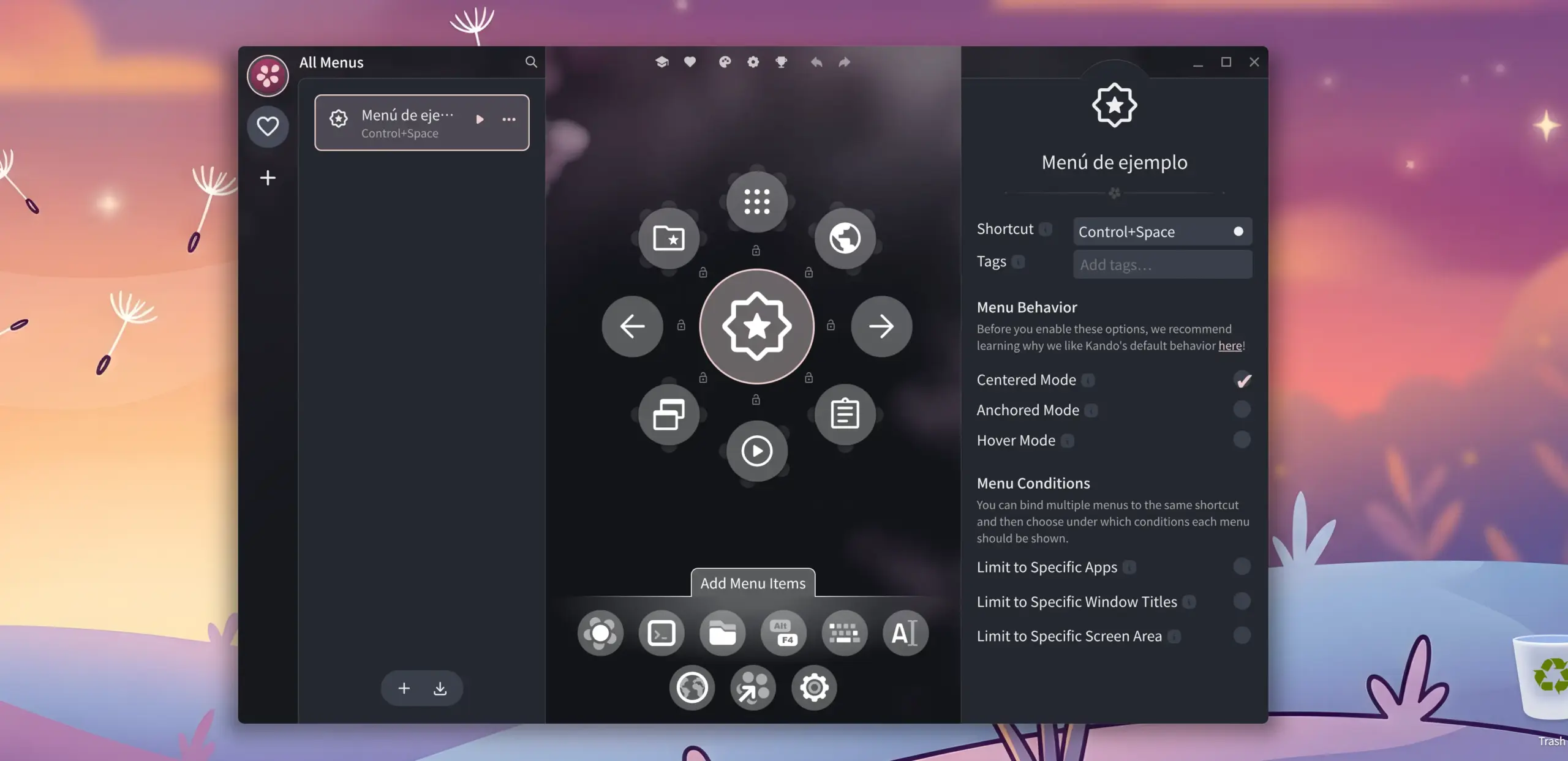Show info tooltip next to Centered Mode

coord(1088,380)
